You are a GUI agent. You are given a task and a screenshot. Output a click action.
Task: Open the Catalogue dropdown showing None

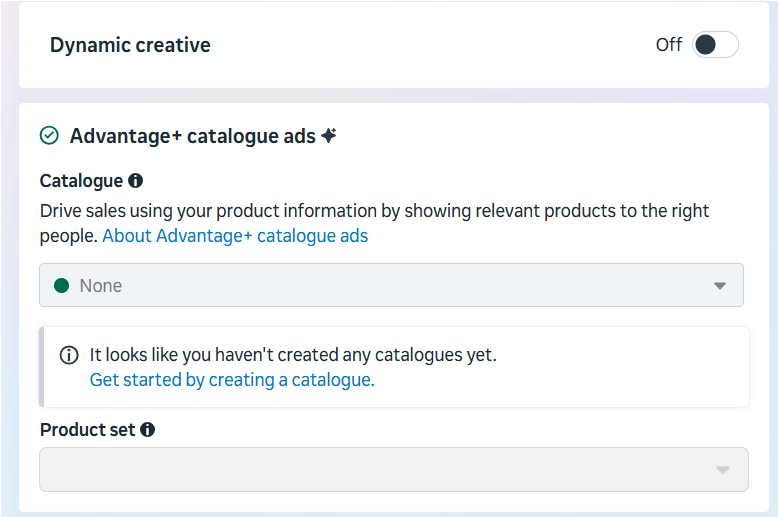click(391, 285)
